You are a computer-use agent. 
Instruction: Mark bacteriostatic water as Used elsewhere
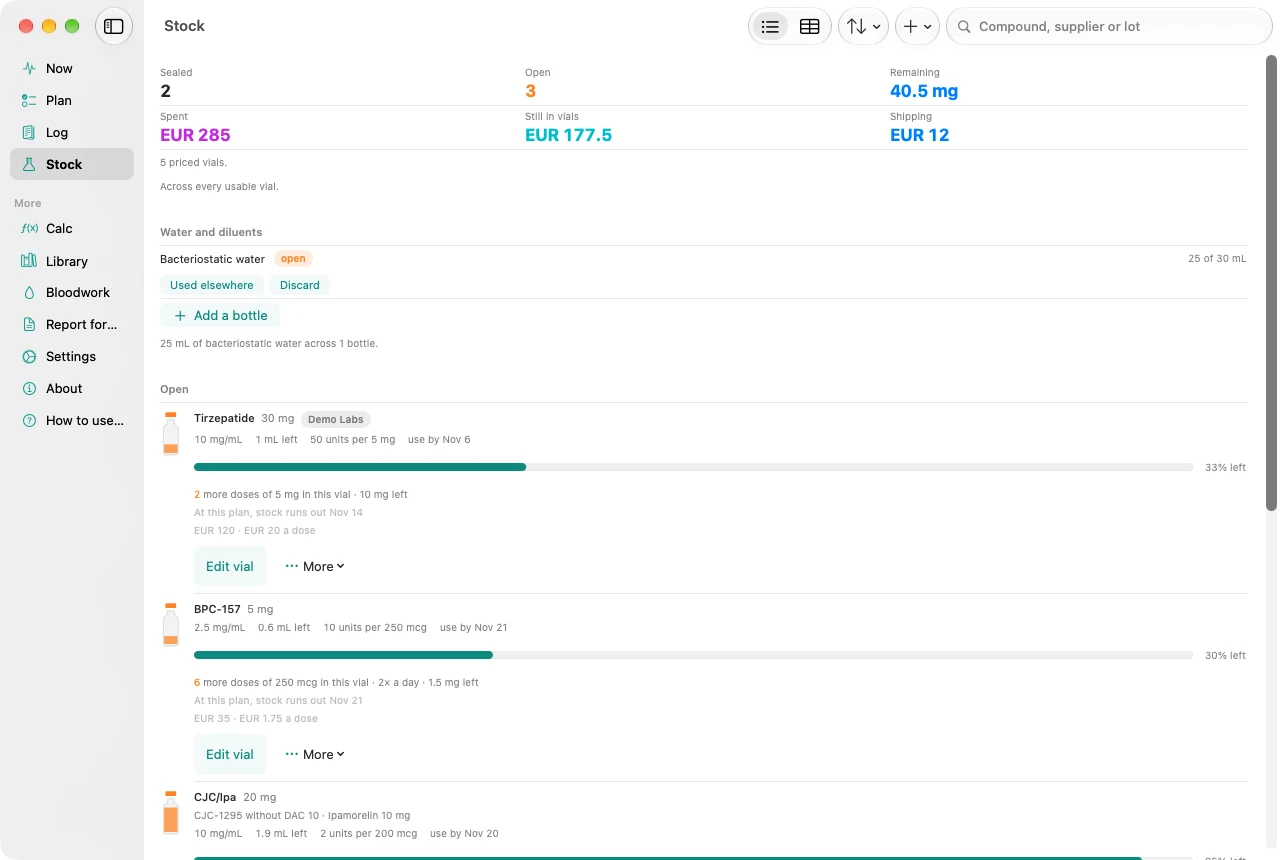click(212, 285)
